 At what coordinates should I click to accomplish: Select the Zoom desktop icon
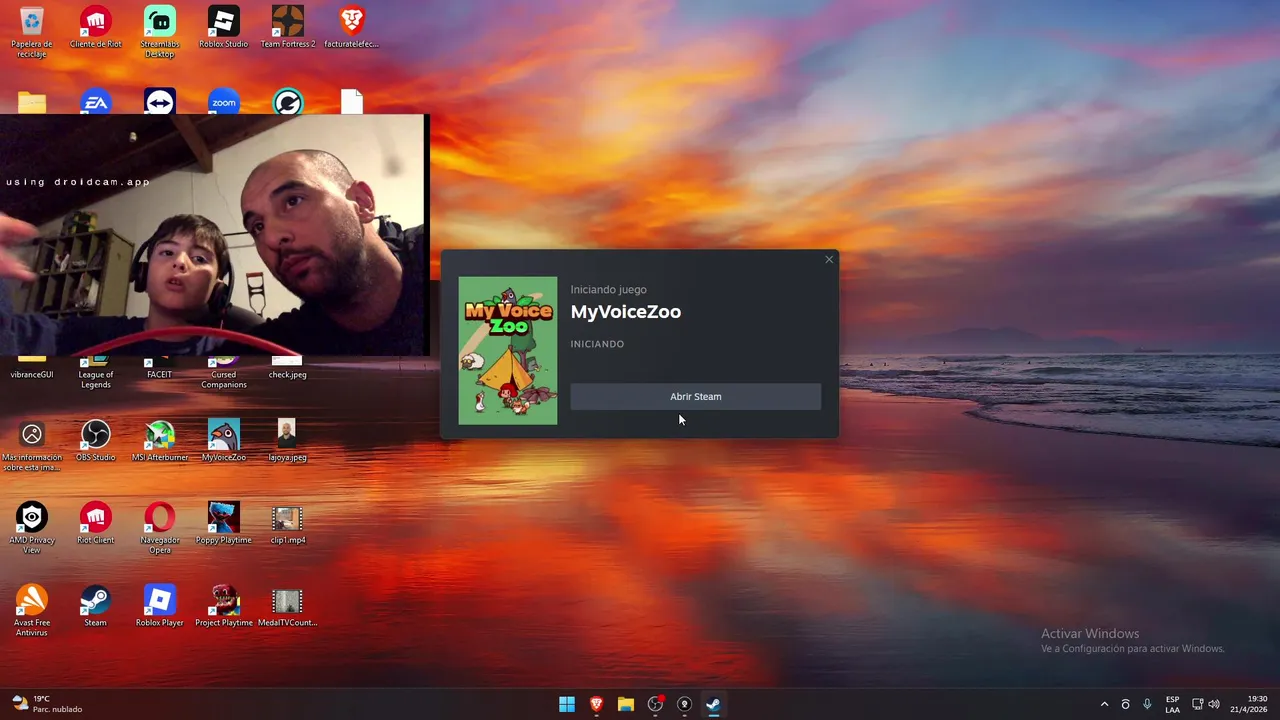[x=224, y=102]
